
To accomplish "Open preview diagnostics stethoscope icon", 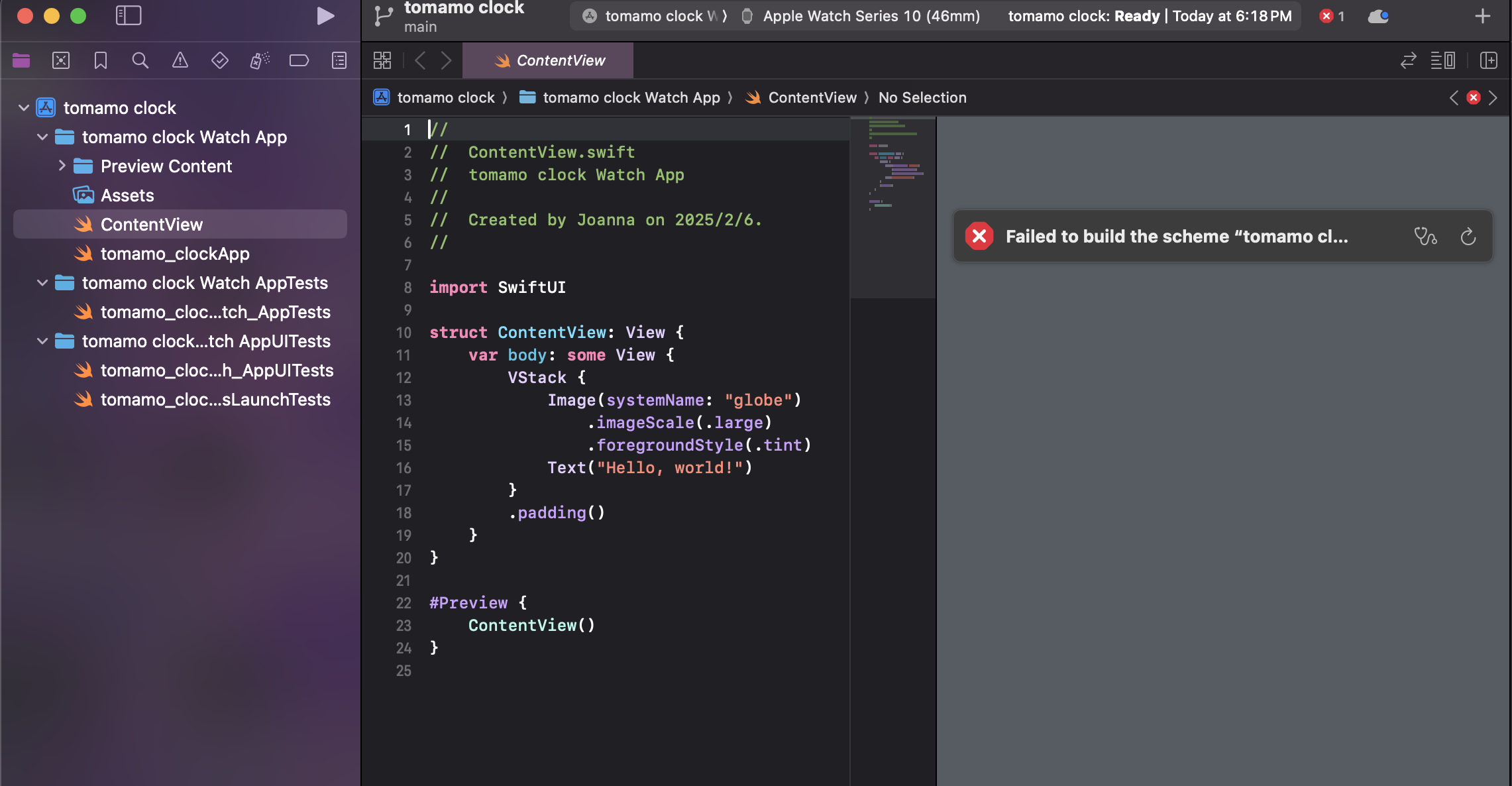I will pyautogui.click(x=1425, y=237).
